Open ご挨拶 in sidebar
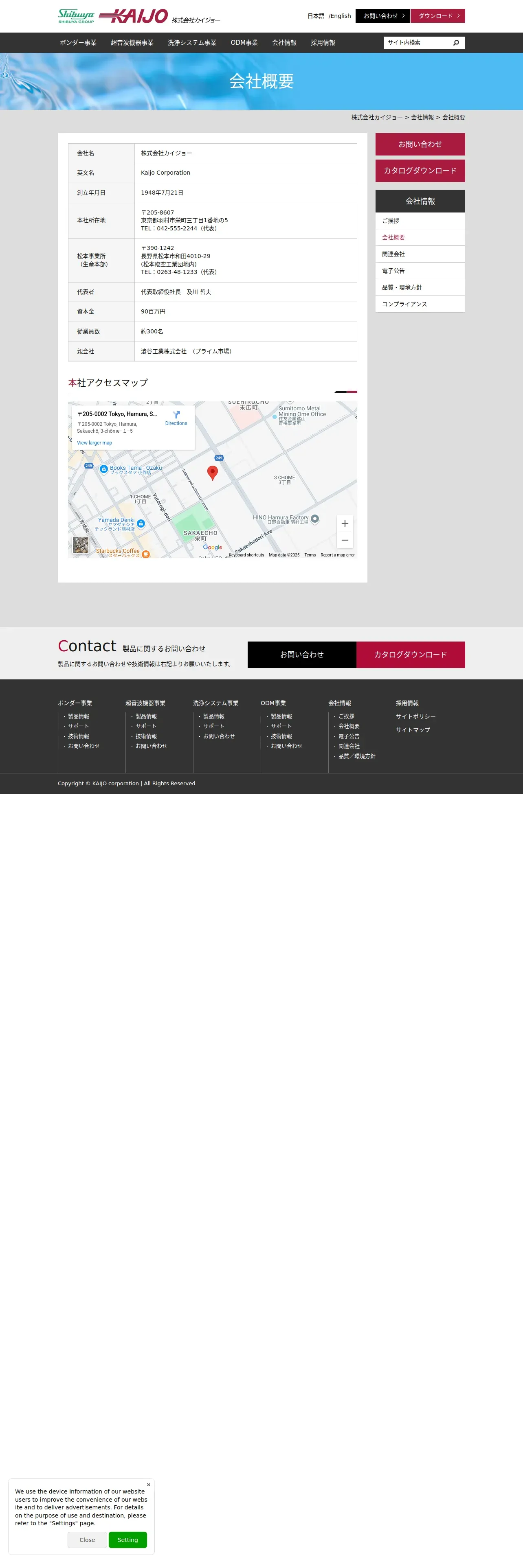 pos(420,221)
